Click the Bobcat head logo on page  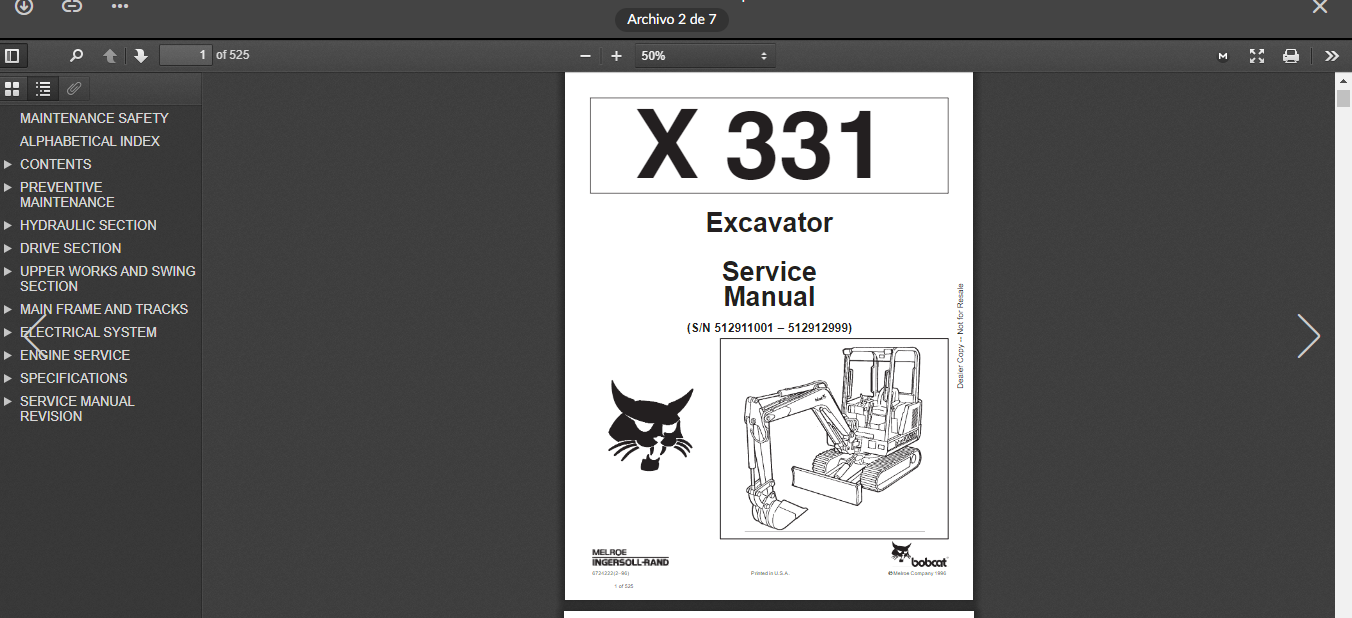click(x=650, y=425)
